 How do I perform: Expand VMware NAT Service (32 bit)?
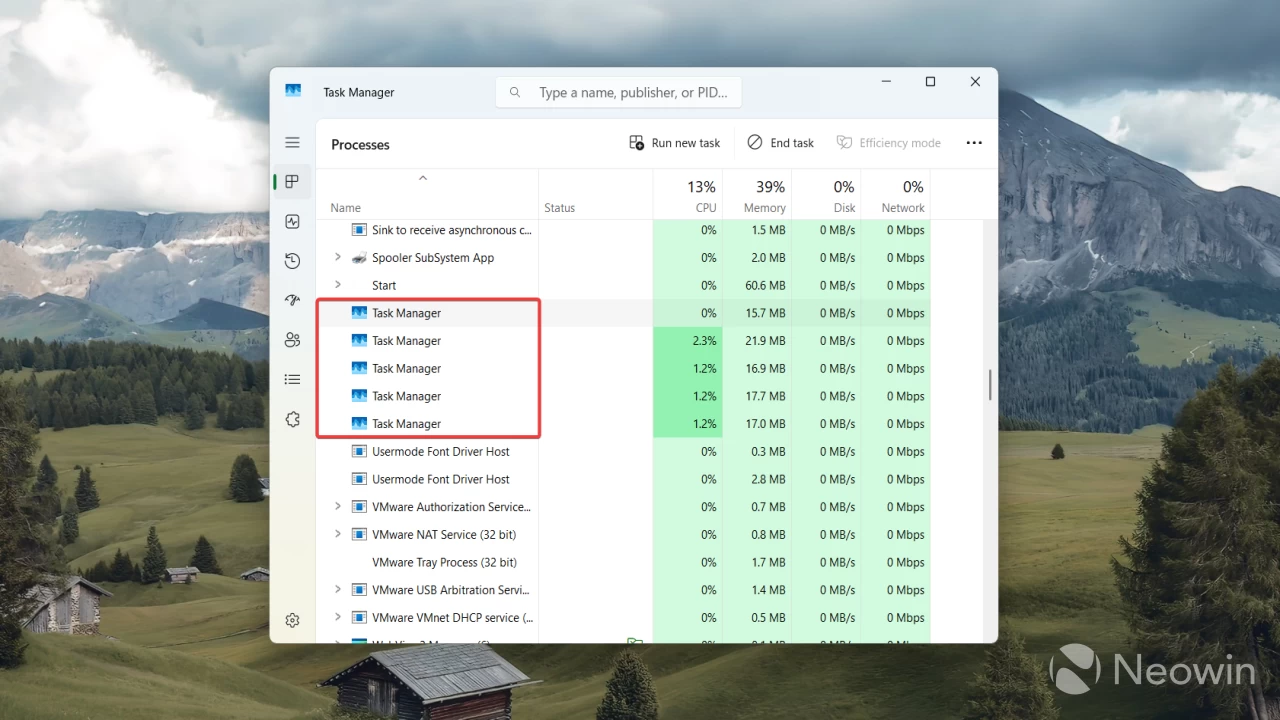[337, 534]
